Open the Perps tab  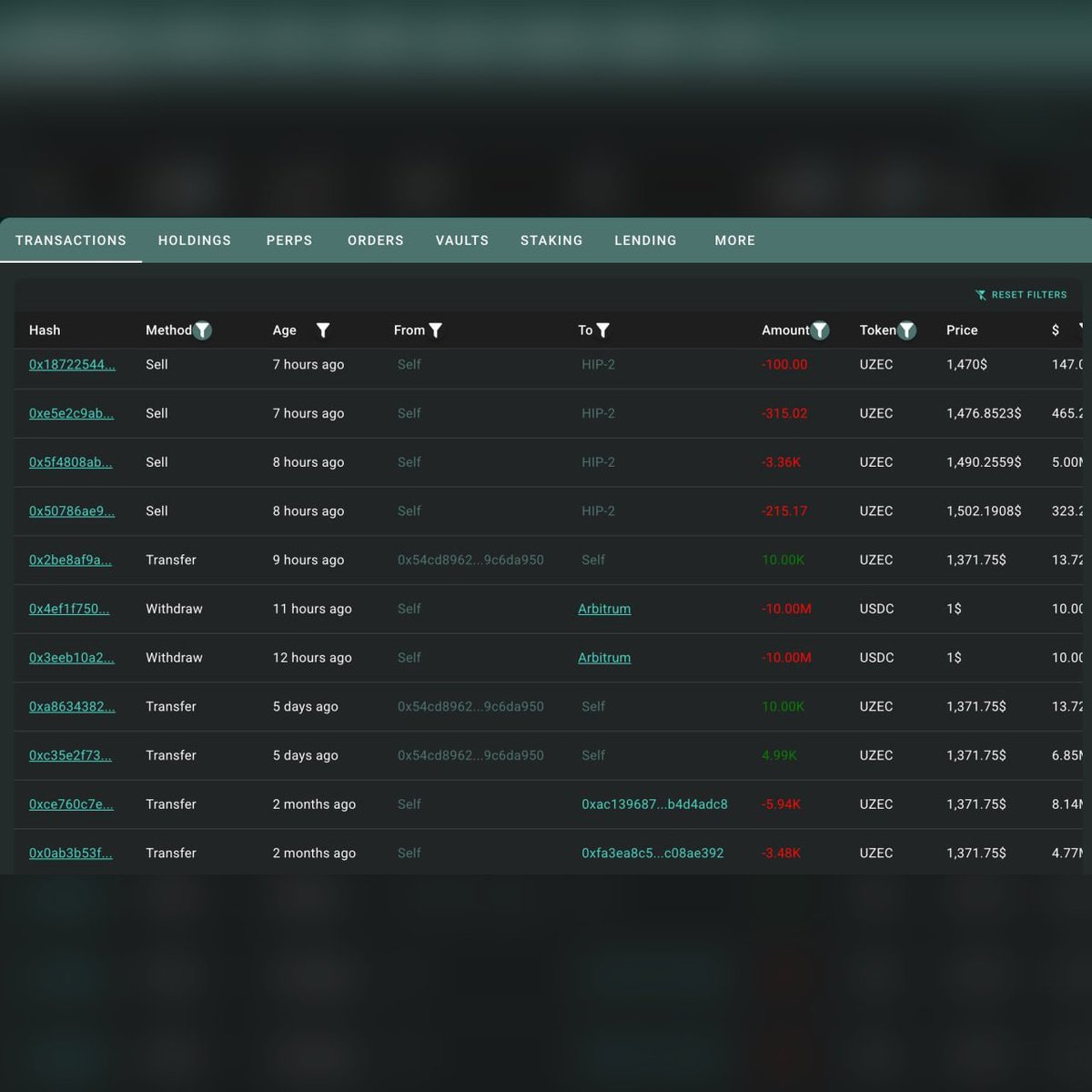(289, 240)
